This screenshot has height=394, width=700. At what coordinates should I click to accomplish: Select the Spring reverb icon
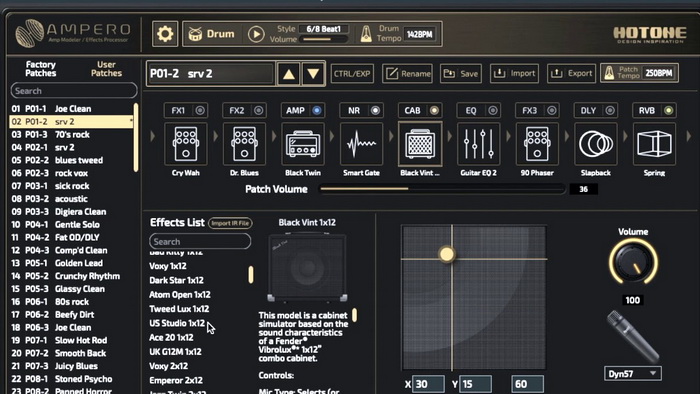tap(654, 144)
